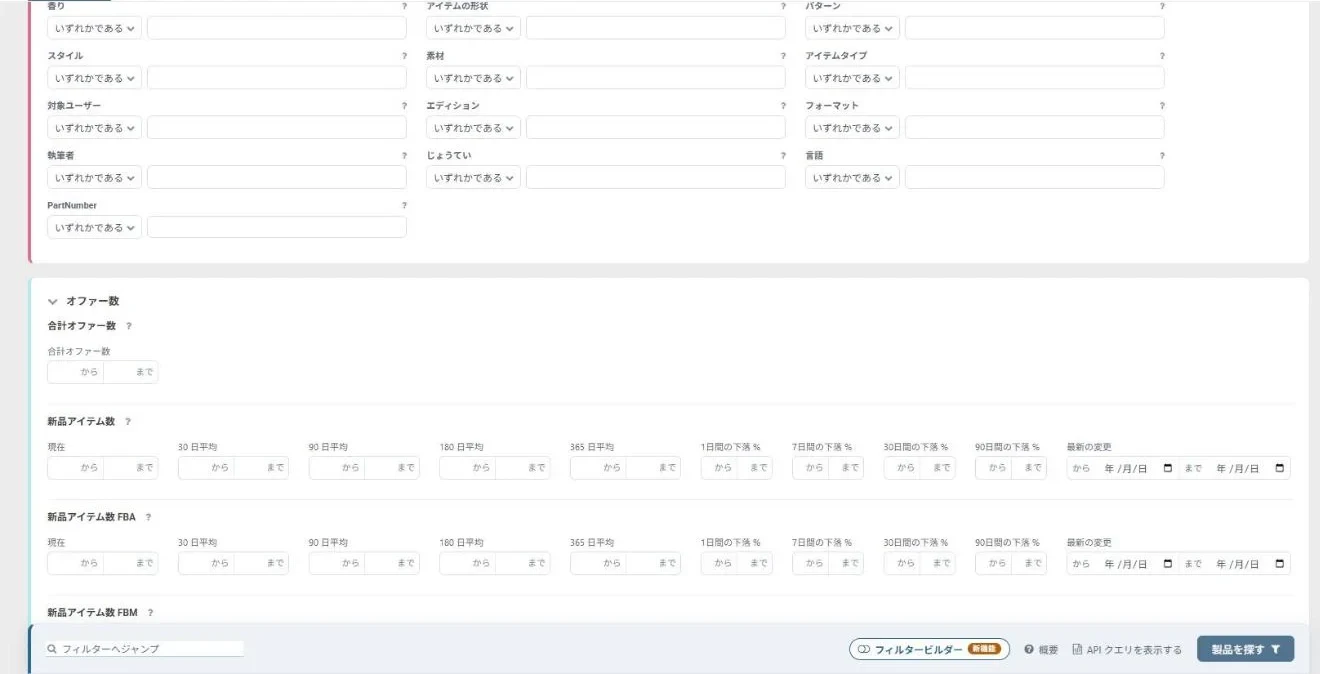
Task: Open calendar for 新品アイテム数 FBA end date
Action: coord(1280,564)
